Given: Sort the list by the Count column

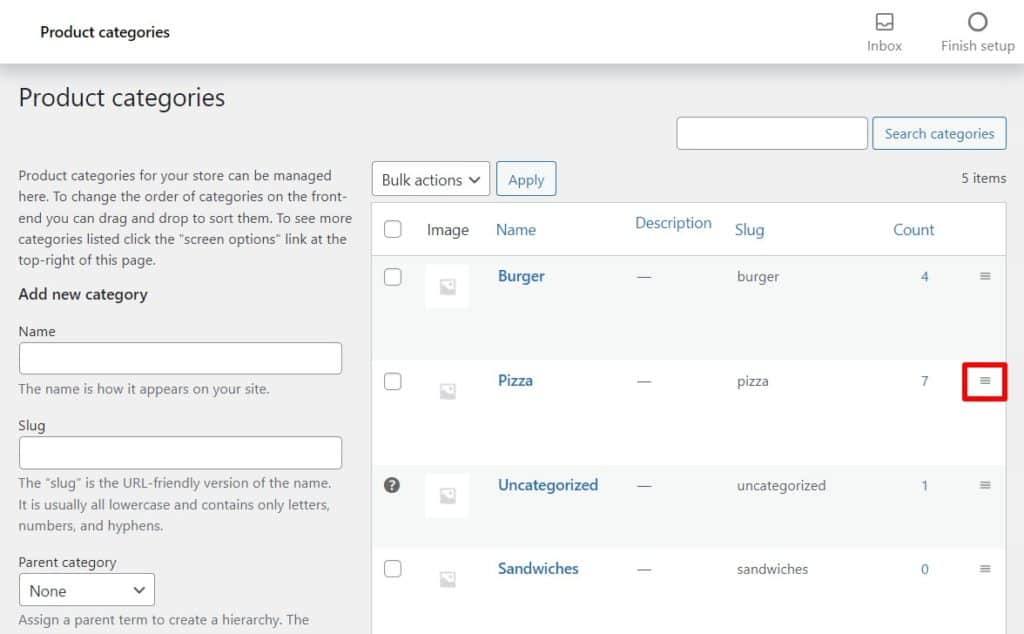Looking at the screenshot, I should click(x=913, y=229).
